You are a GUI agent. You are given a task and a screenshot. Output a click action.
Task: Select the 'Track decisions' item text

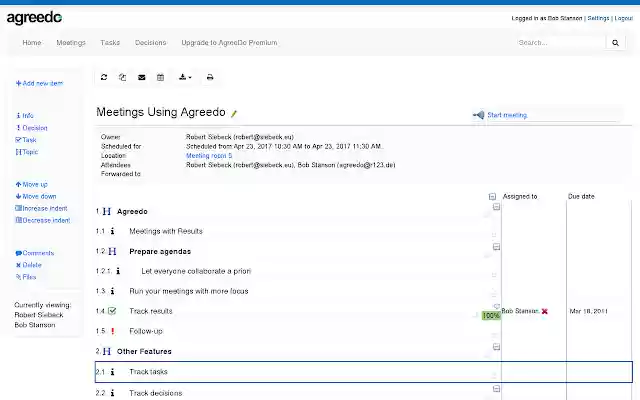(x=156, y=393)
